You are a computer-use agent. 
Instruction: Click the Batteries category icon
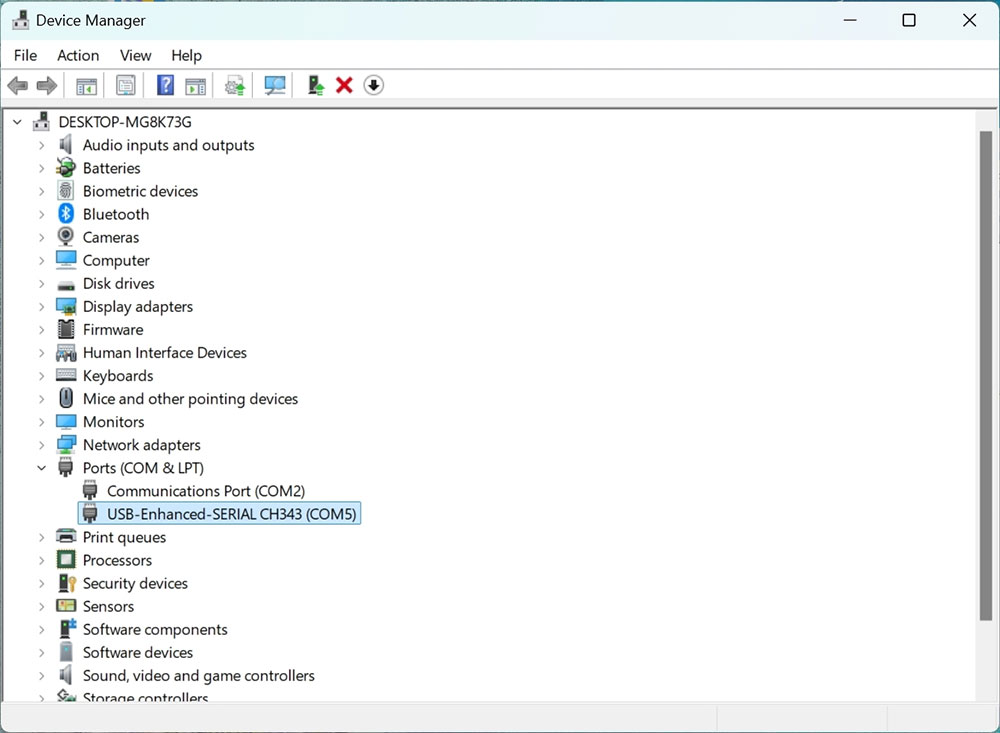point(66,168)
